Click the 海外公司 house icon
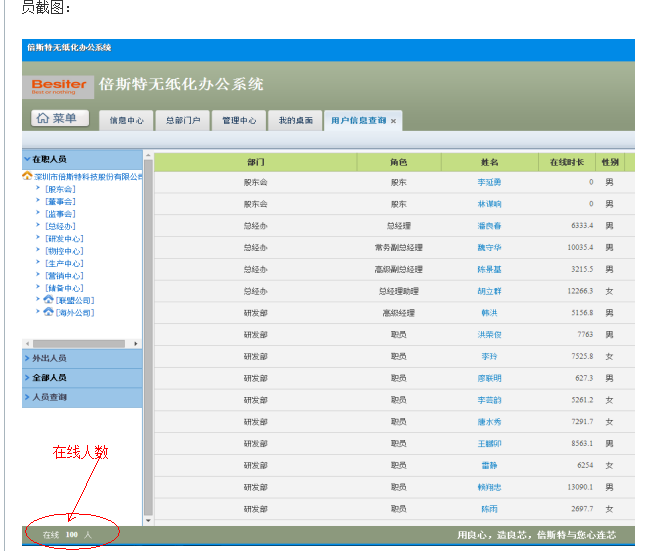This screenshot has height=551, width=648. (49, 312)
